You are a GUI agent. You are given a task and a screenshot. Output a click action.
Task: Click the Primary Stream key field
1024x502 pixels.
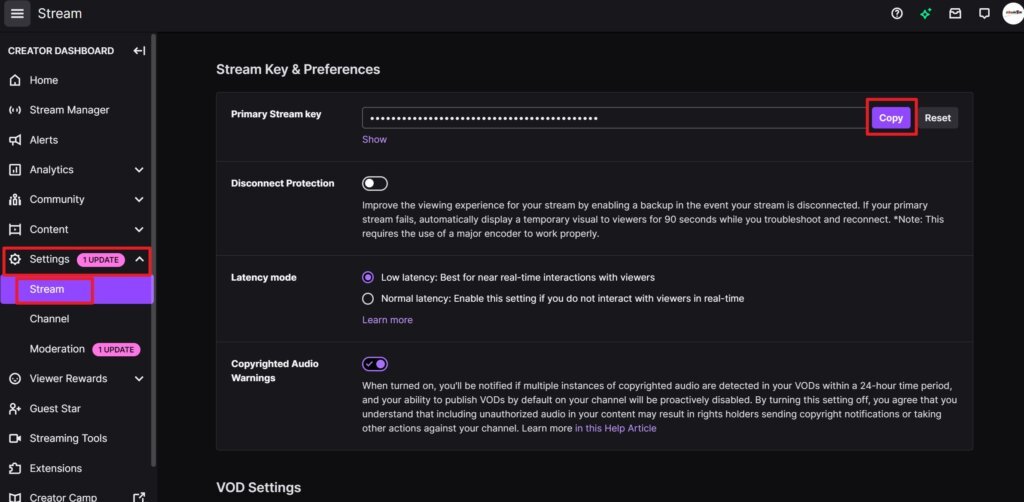click(615, 118)
